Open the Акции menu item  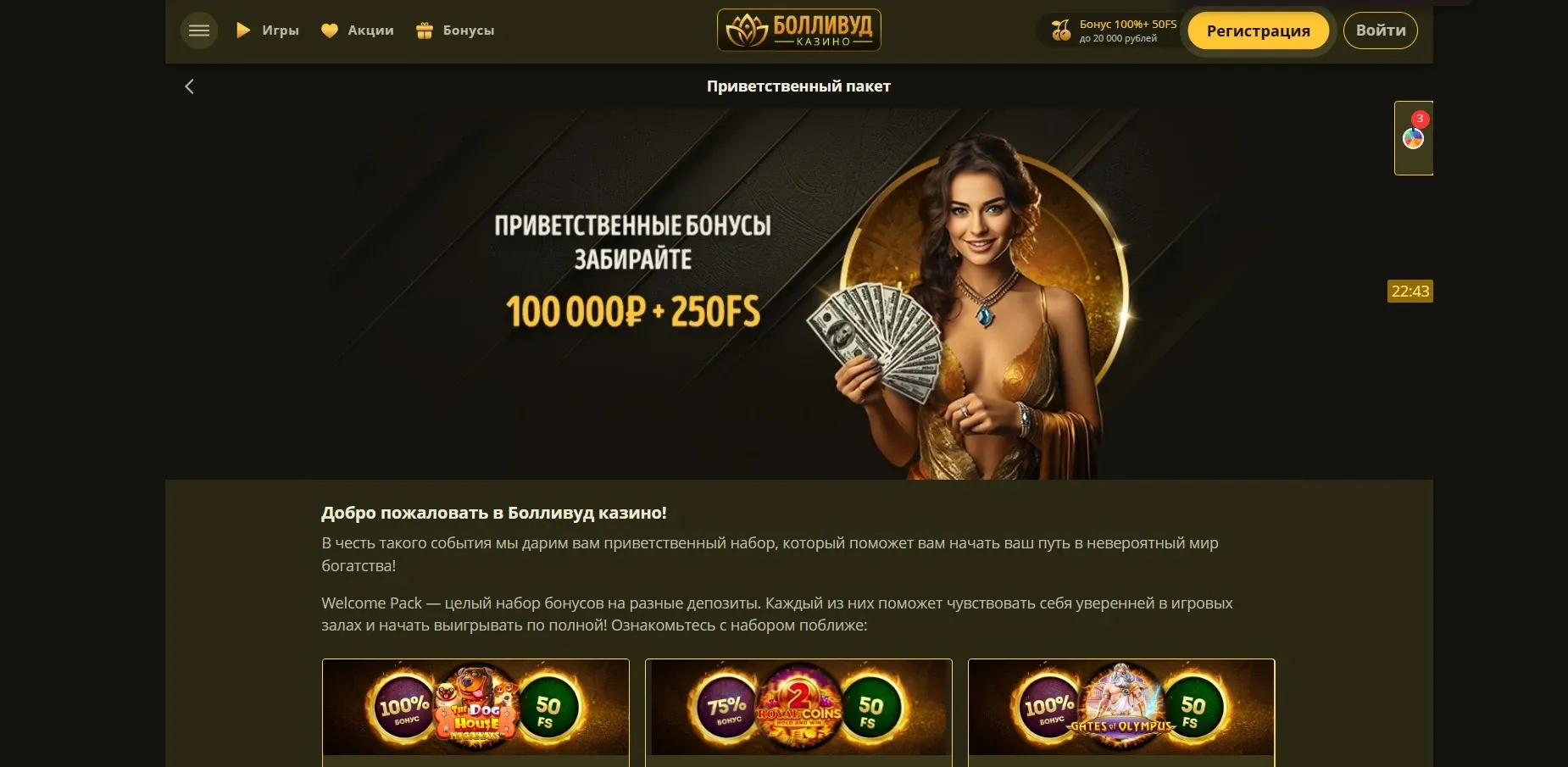(370, 31)
